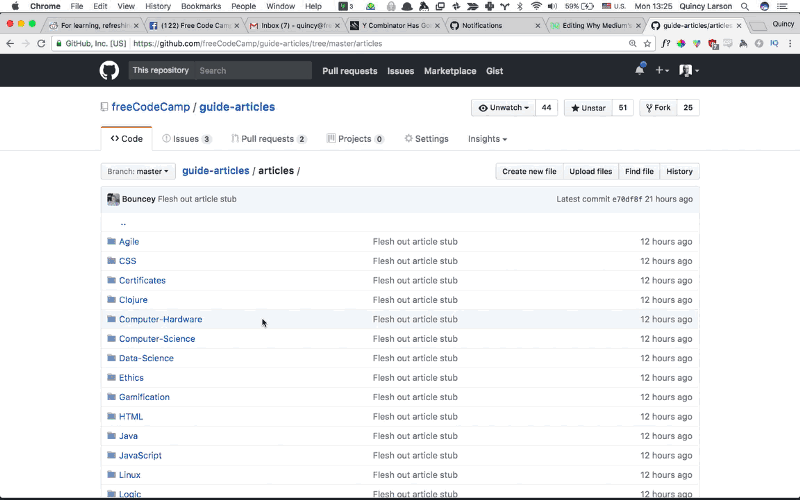Expand the Branch: master dropdown
The height and width of the screenshot is (500, 800).
click(x=138, y=172)
